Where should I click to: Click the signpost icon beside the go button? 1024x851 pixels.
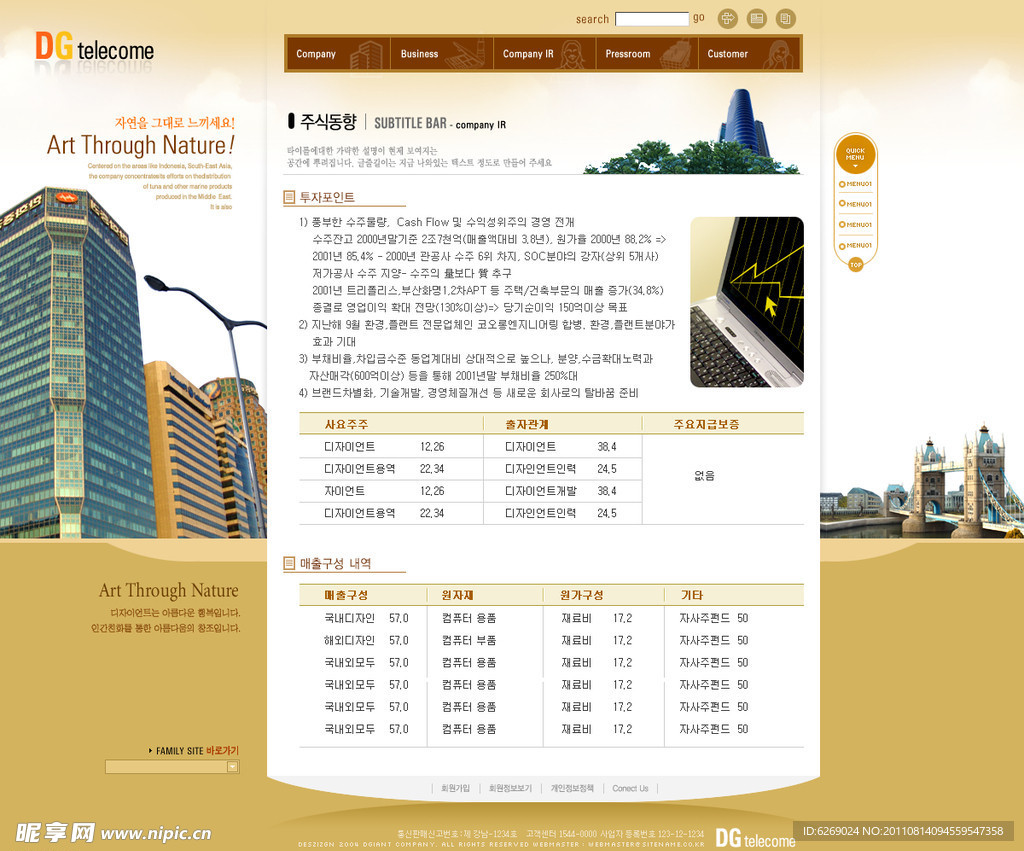coord(728,18)
